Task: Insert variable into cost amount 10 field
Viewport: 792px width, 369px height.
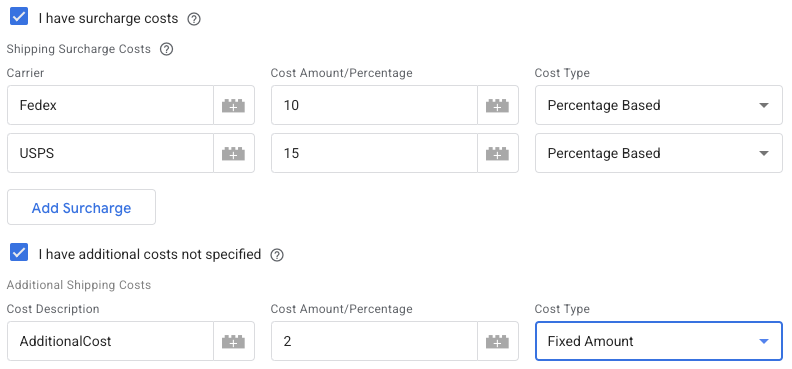Action: point(498,105)
